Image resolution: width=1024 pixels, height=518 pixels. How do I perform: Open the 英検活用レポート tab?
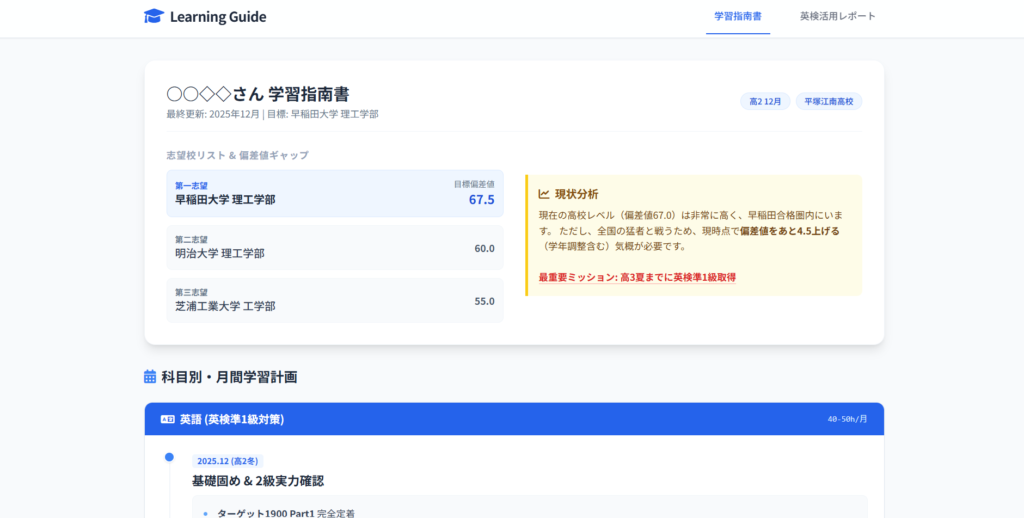tap(837, 16)
